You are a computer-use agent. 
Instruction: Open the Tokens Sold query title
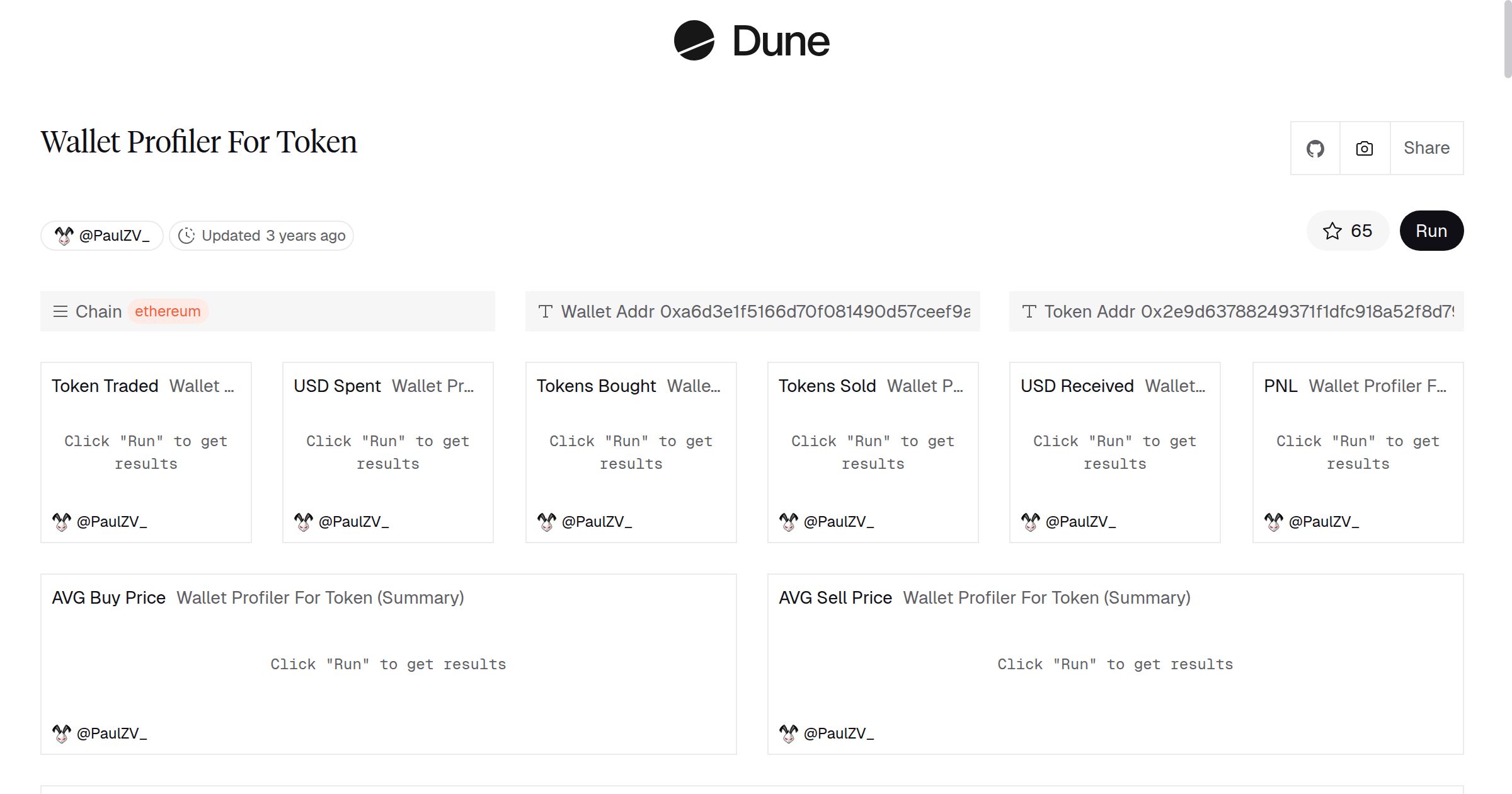(x=827, y=386)
